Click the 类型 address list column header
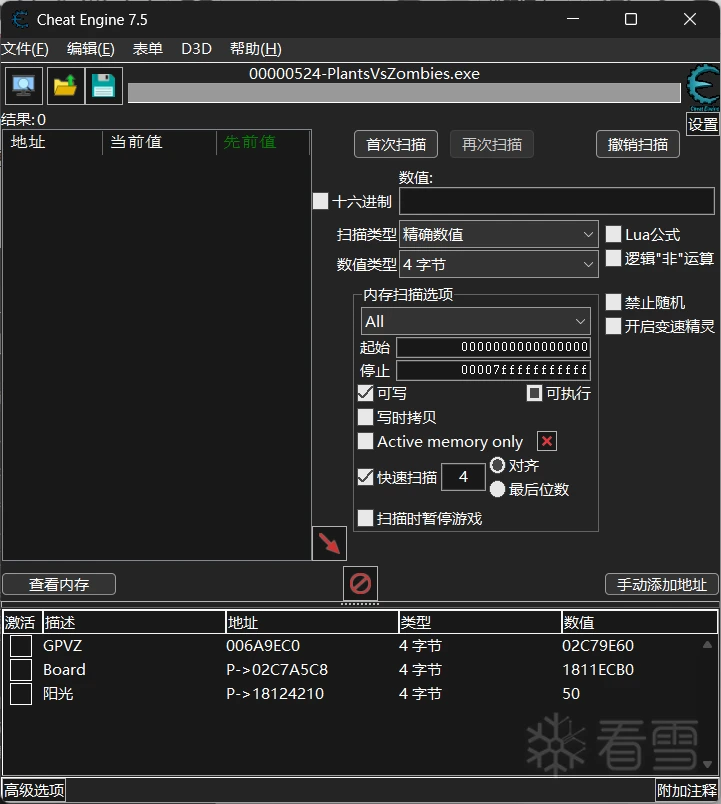 [x=480, y=622]
